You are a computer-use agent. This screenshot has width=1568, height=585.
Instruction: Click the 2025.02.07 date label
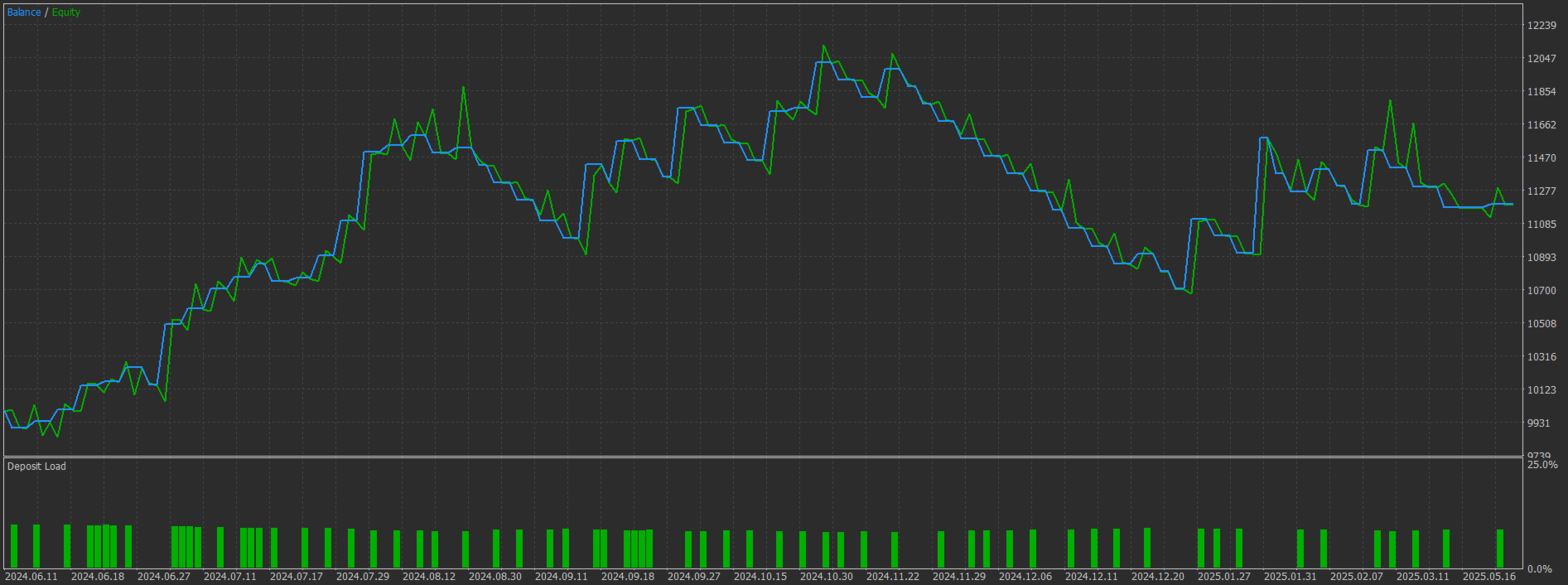tap(1357, 577)
